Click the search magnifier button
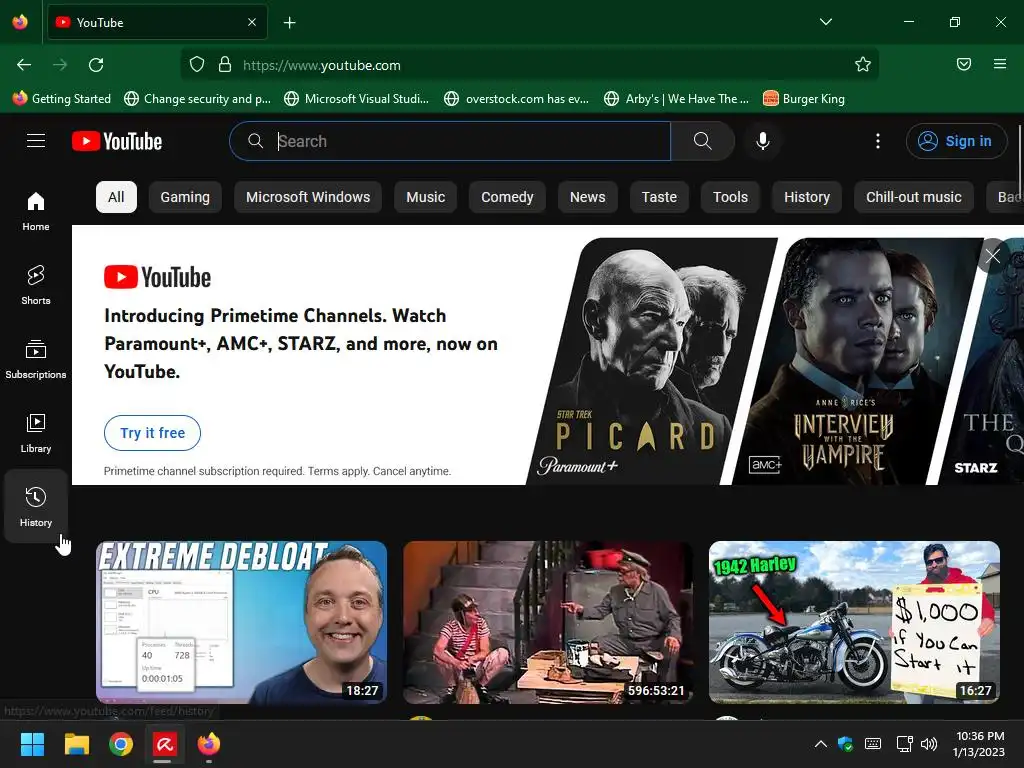Screen dimensions: 1024x768 point(703,141)
